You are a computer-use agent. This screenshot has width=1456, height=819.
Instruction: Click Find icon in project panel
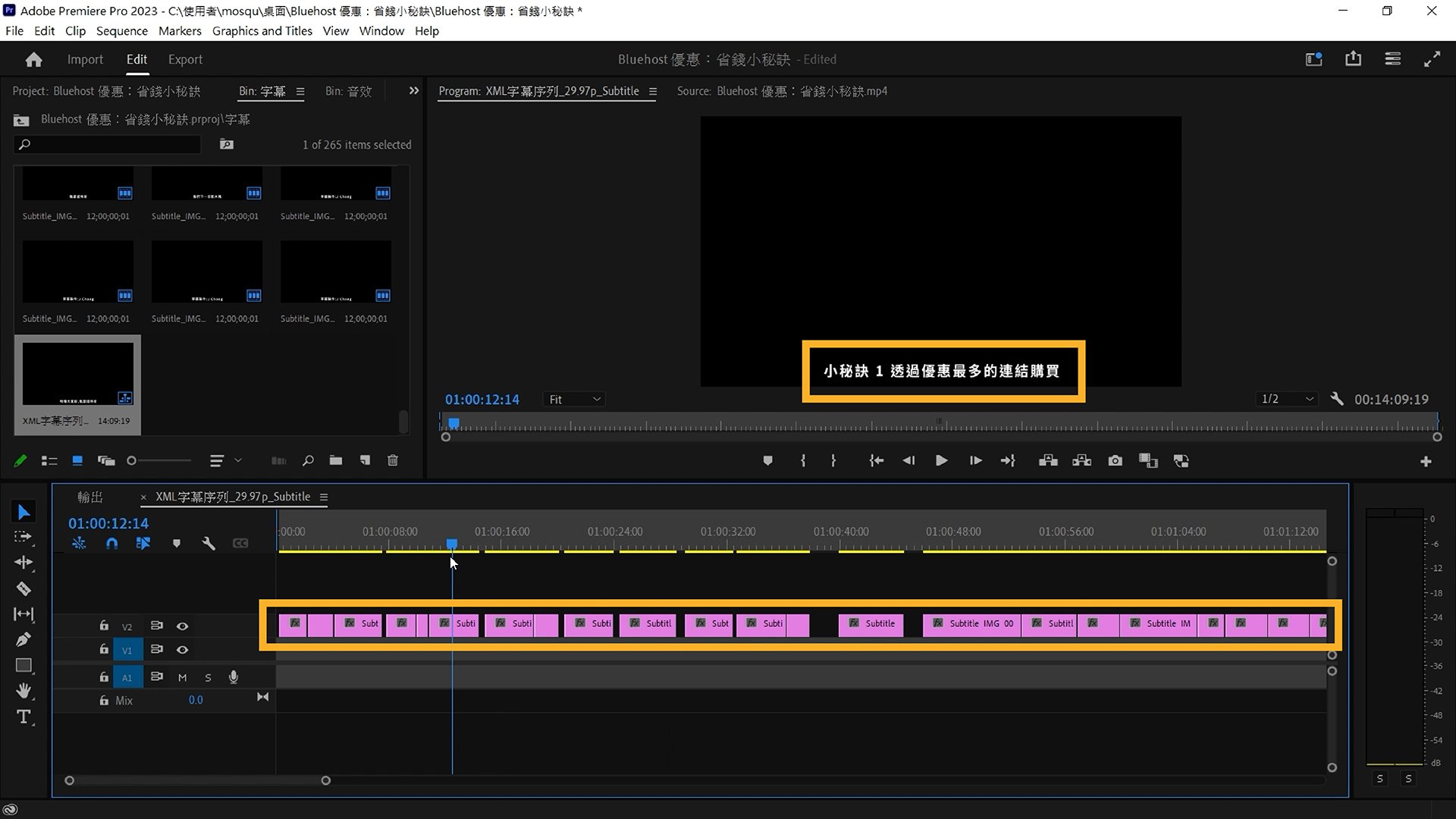click(x=308, y=460)
